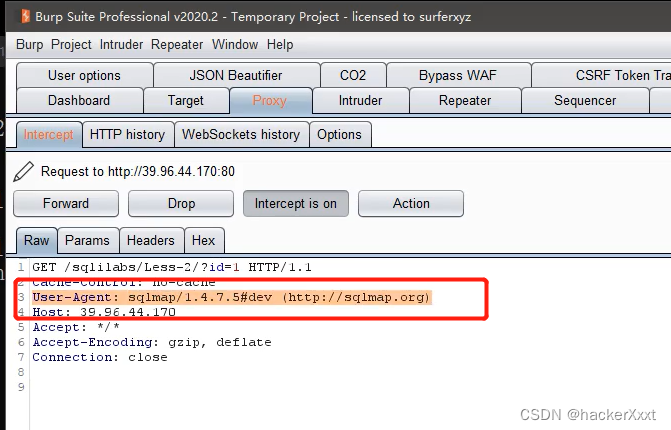Image resolution: width=671 pixels, height=430 pixels.
Task: Switch to the Hex view tab
Action: pos(204,240)
